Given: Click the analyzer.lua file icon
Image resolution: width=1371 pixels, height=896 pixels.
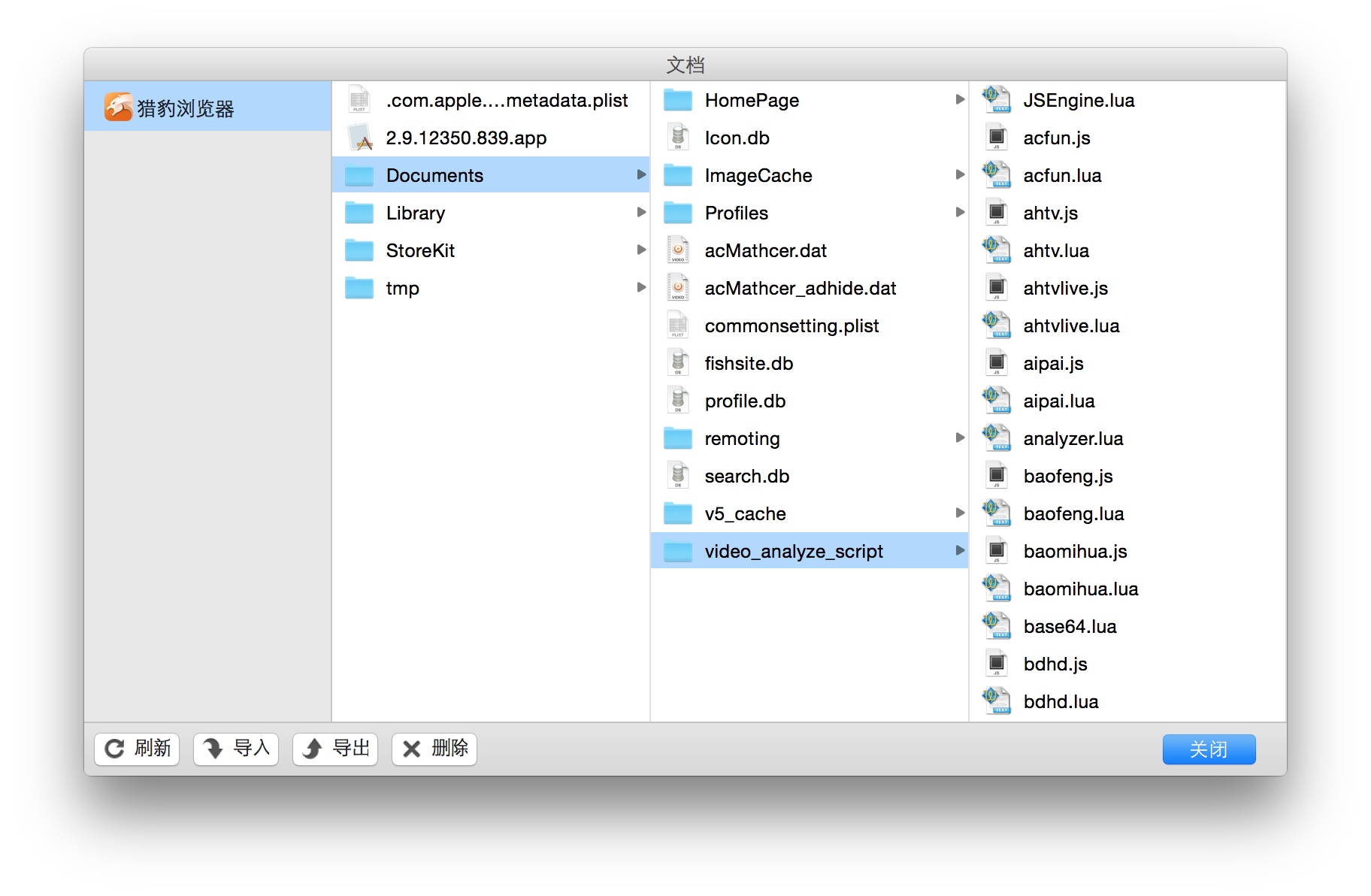Looking at the screenshot, I should (x=997, y=437).
